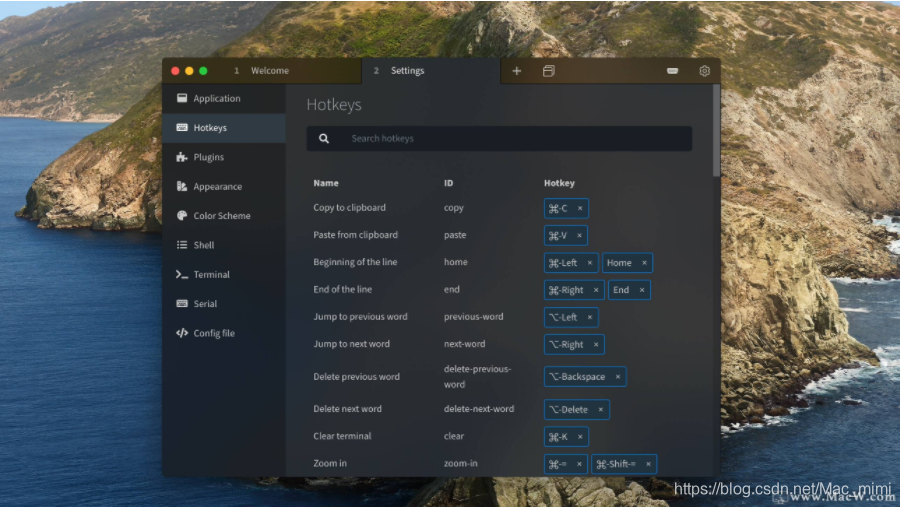This screenshot has width=901, height=508.
Task: Click the "Clear terminal" row name
Action: (342, 436)
